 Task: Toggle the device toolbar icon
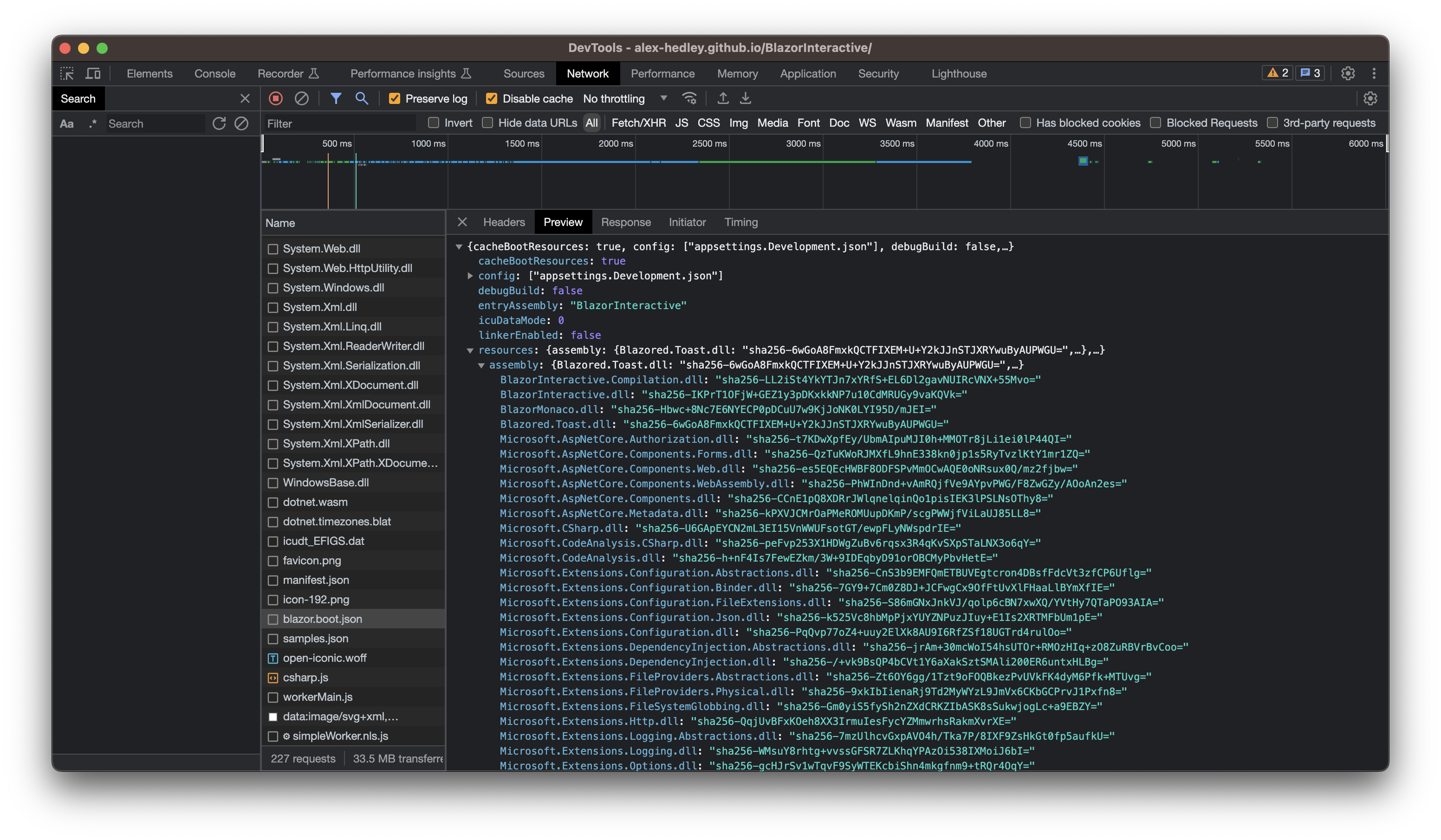click(x=93, y=74)
